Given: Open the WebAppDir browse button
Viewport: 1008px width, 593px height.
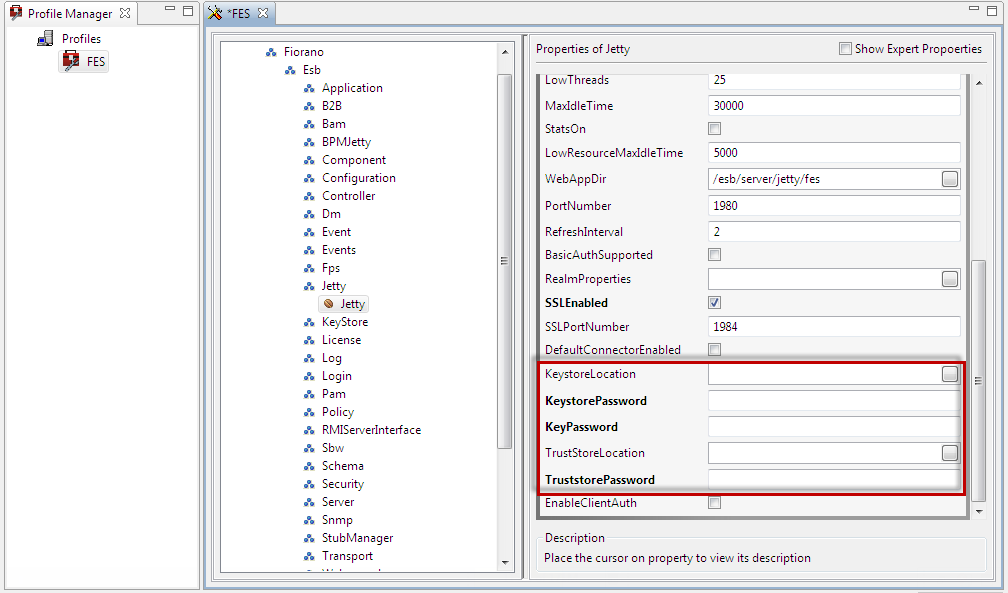Looking at the screenshot, I should point(950,179).
